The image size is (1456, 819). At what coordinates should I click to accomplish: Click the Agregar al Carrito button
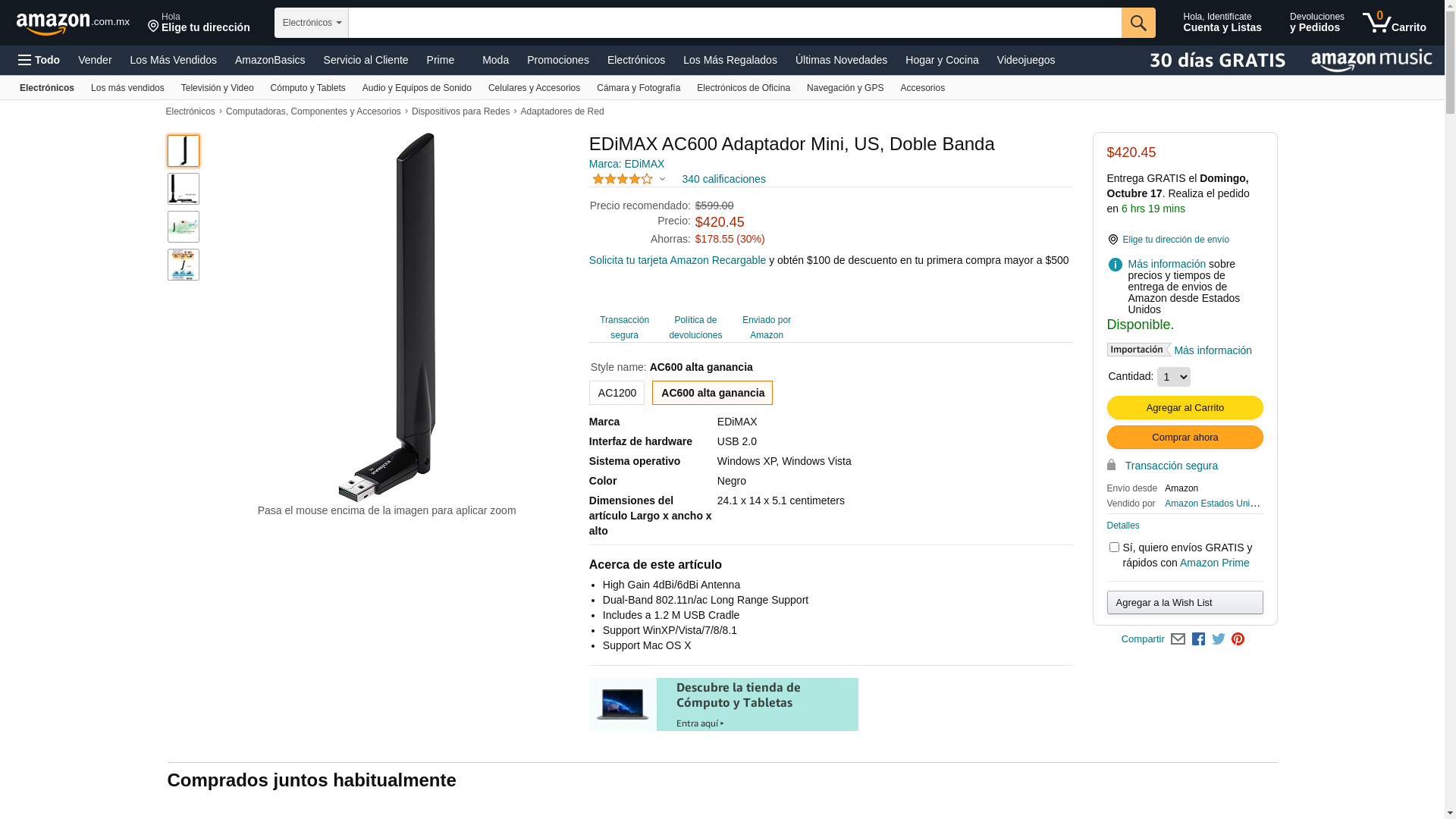pos(1185,408)
